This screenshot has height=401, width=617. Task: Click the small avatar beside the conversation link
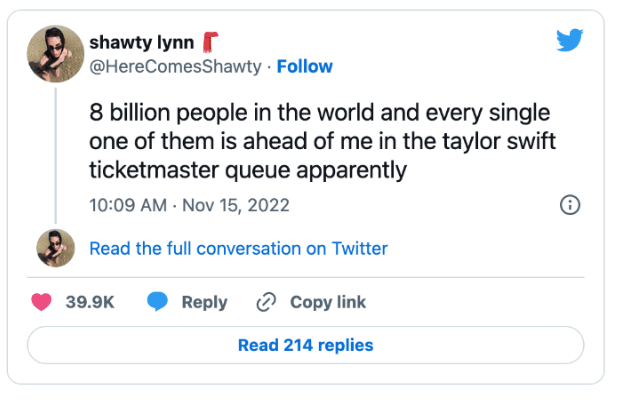[54, 247]
